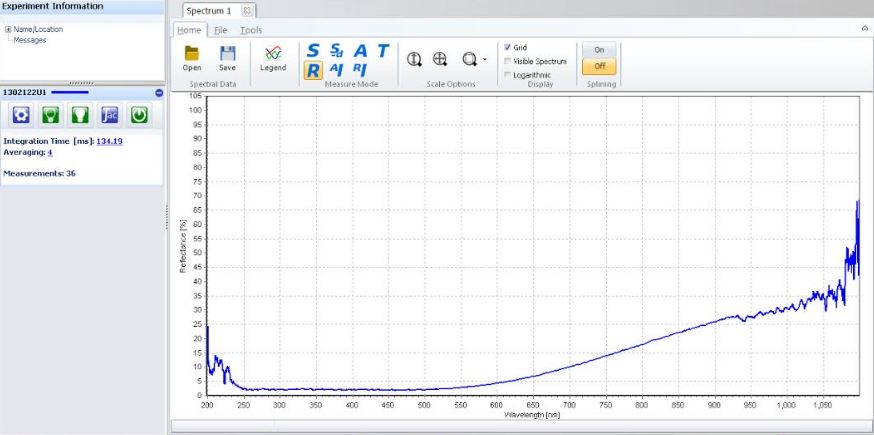Select the T transmittance measure mode
Screen dimensions: 874x435
pyautogui.click(x=381, y=50)
